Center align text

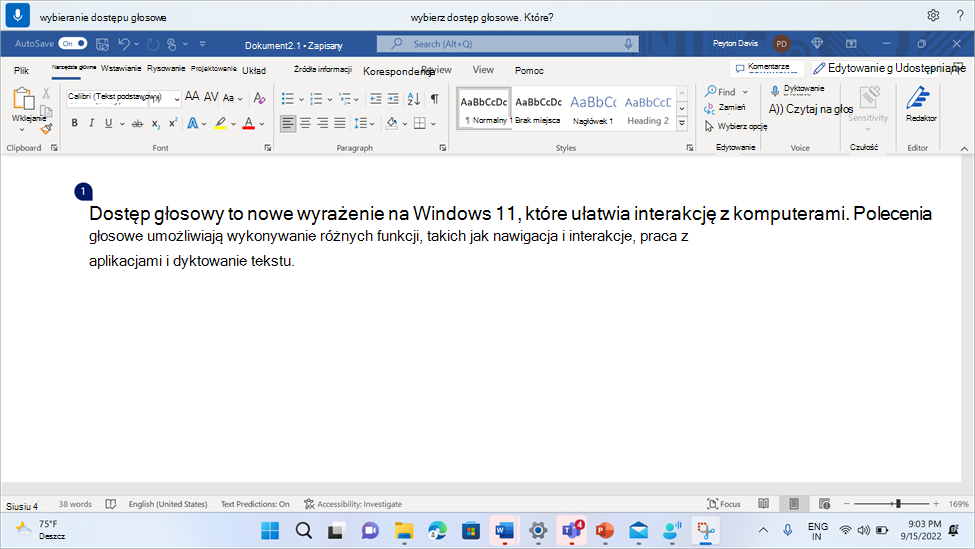point(305,123)
